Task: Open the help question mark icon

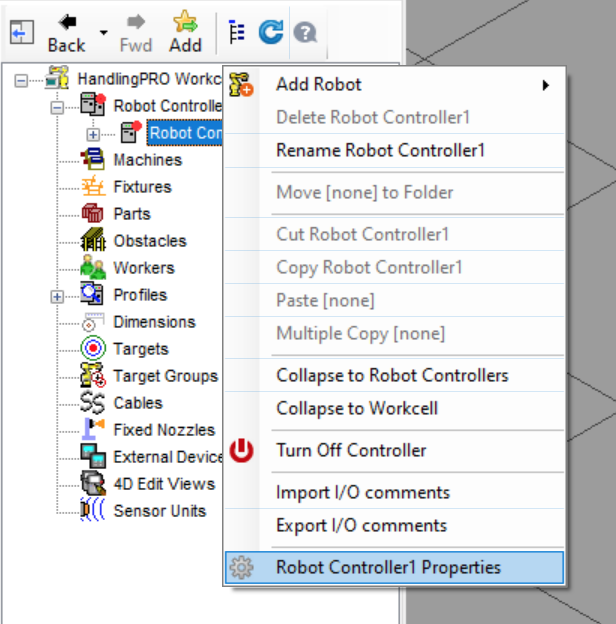Action: [305, 33]
